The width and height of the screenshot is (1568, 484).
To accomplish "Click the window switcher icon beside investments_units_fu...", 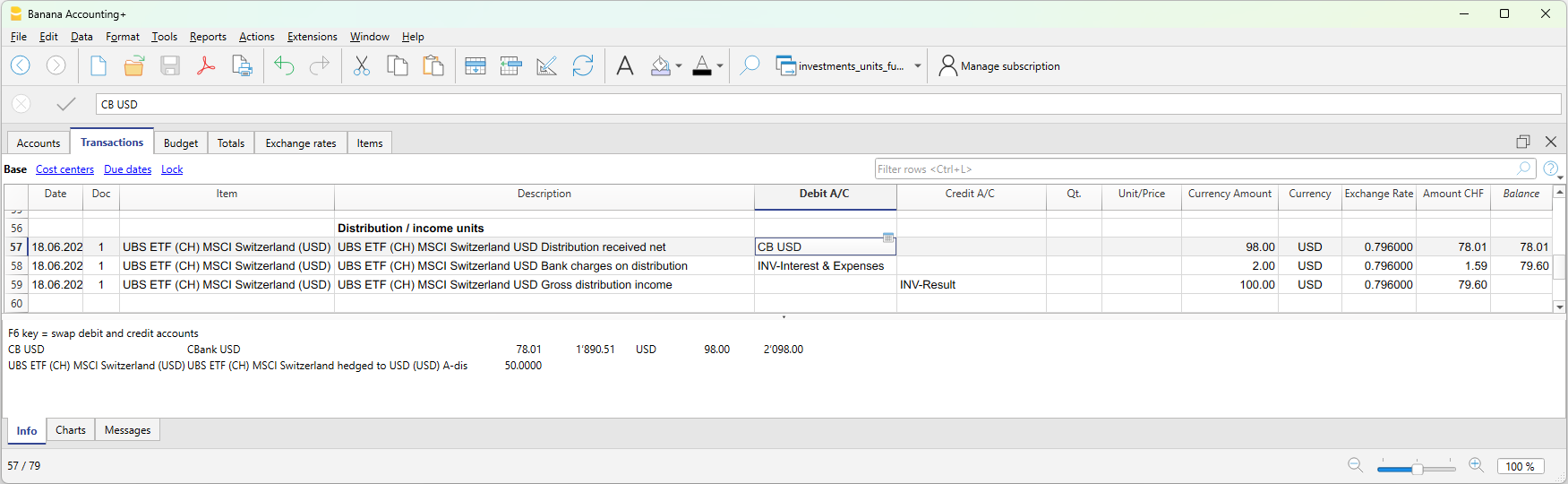I will [785, 65].
